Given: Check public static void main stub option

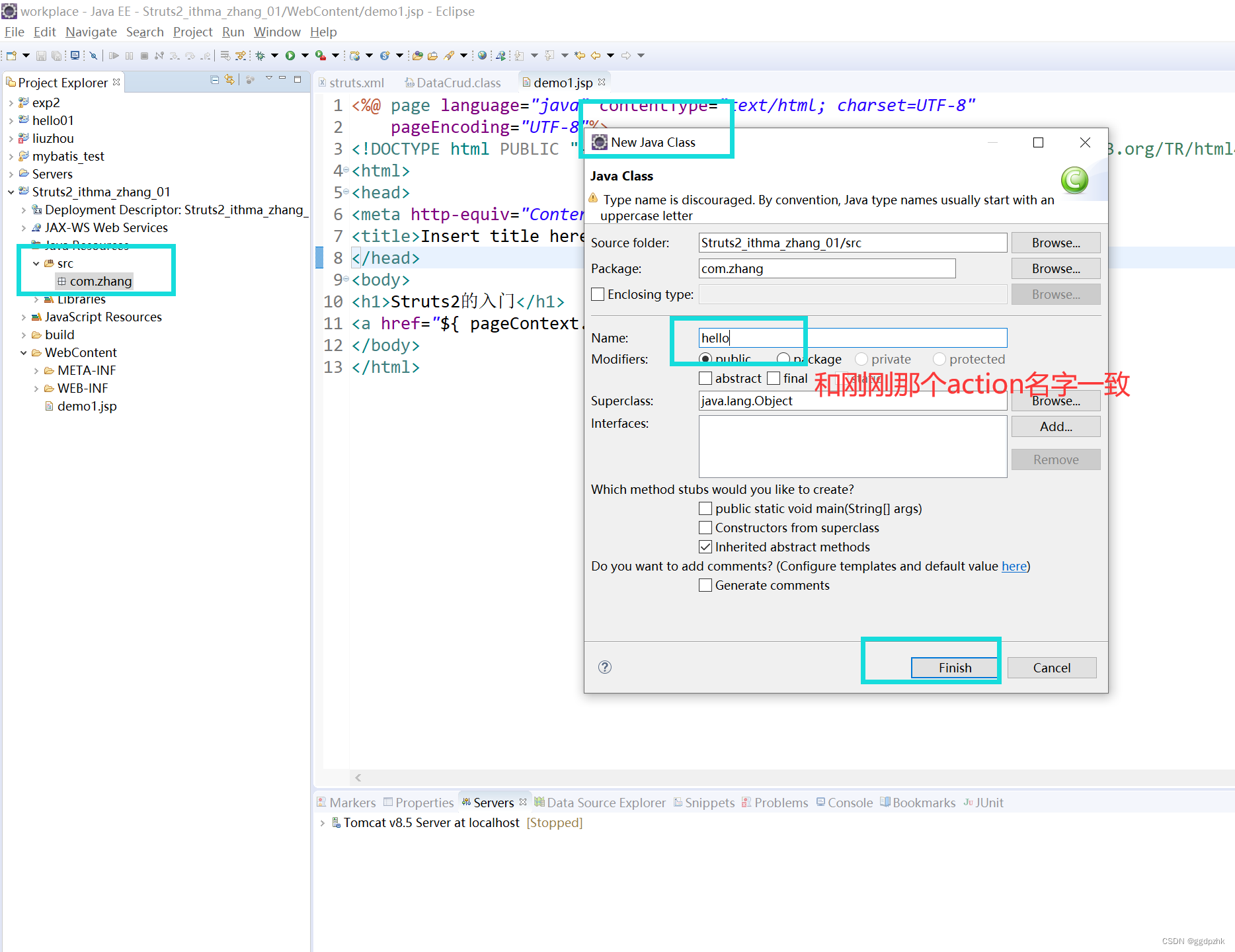Looking at the screenshot, I should point(705,508).
